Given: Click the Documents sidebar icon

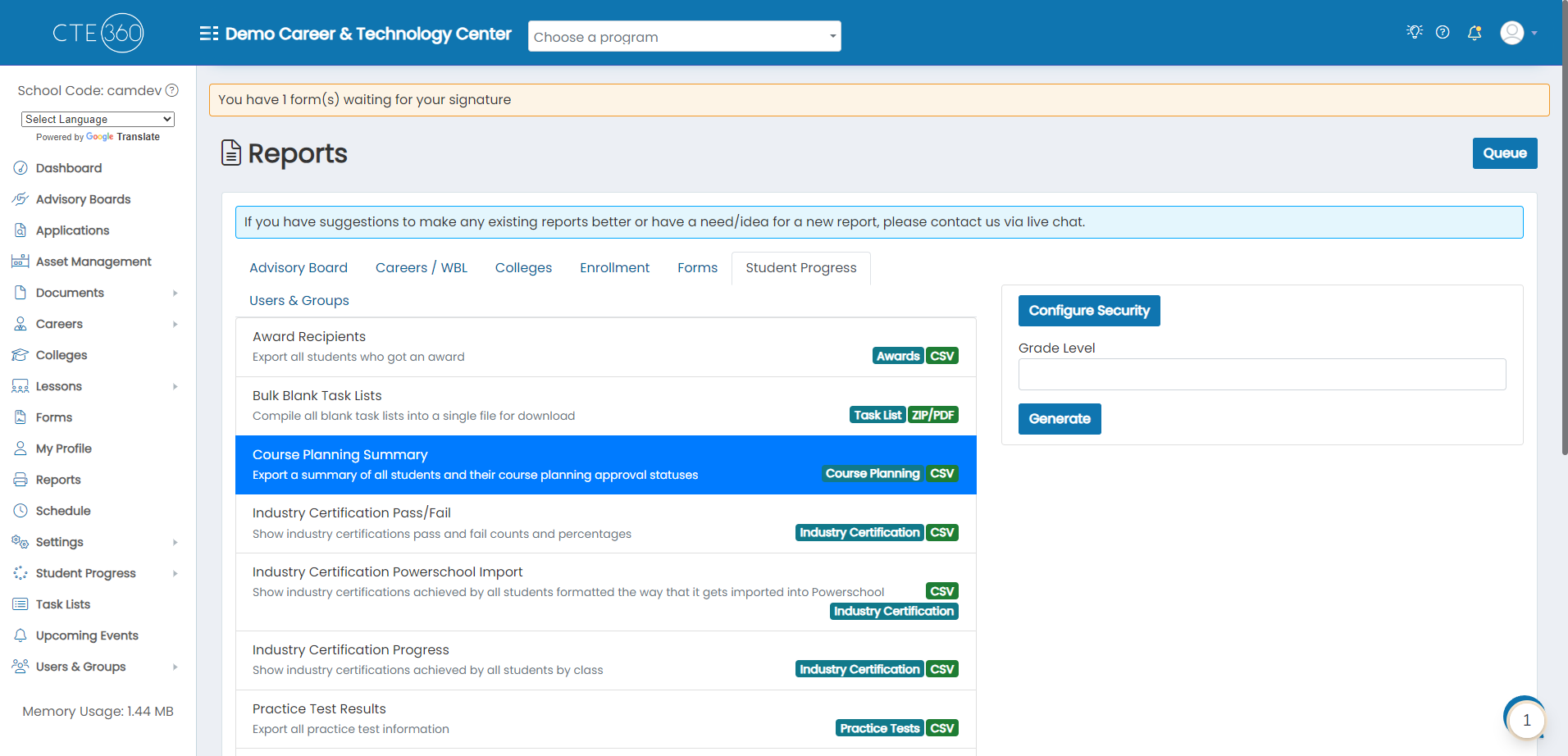Looking at the screenshot, I should click(21, 293).
